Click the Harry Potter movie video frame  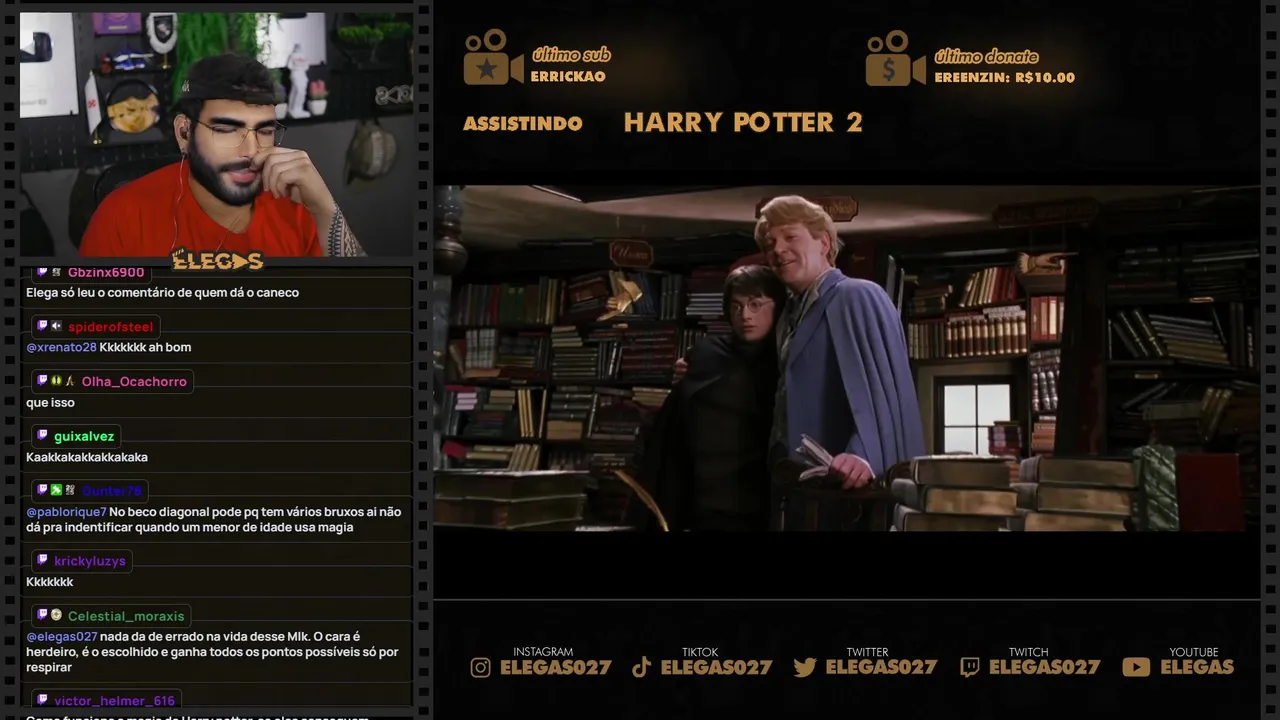point(846,358)
